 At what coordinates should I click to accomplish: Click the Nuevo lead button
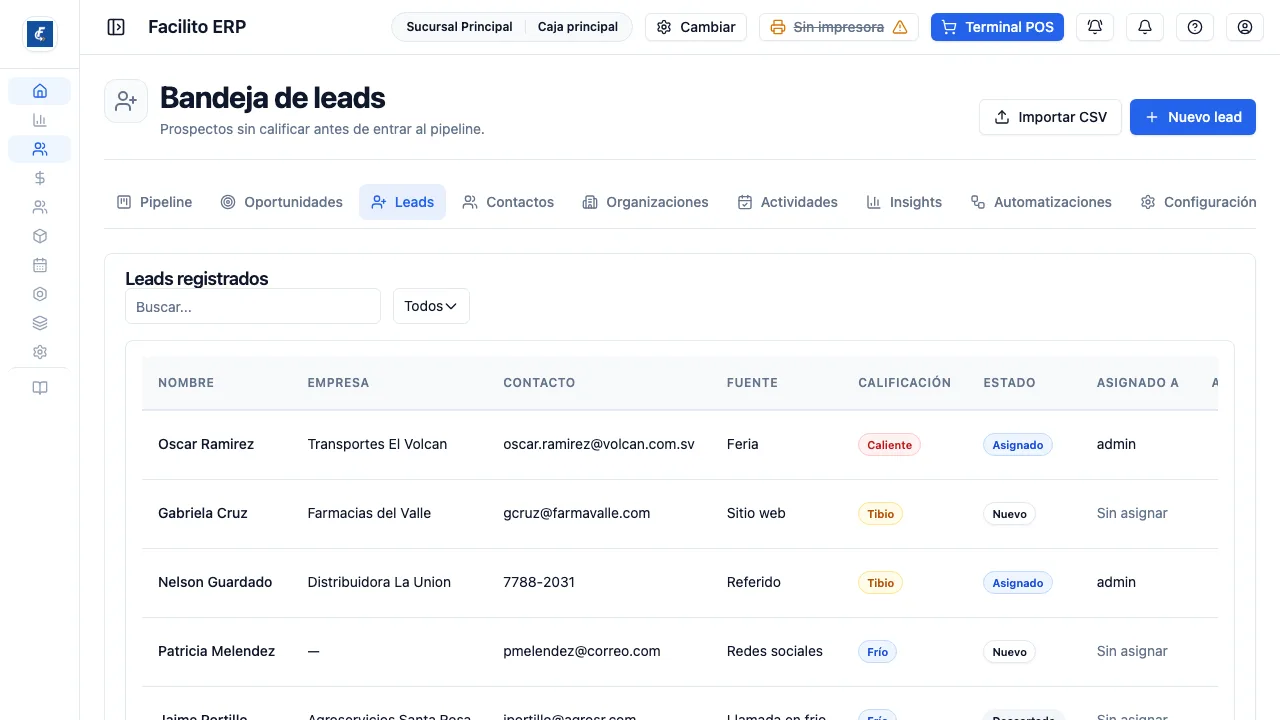tap(1193, 117)
